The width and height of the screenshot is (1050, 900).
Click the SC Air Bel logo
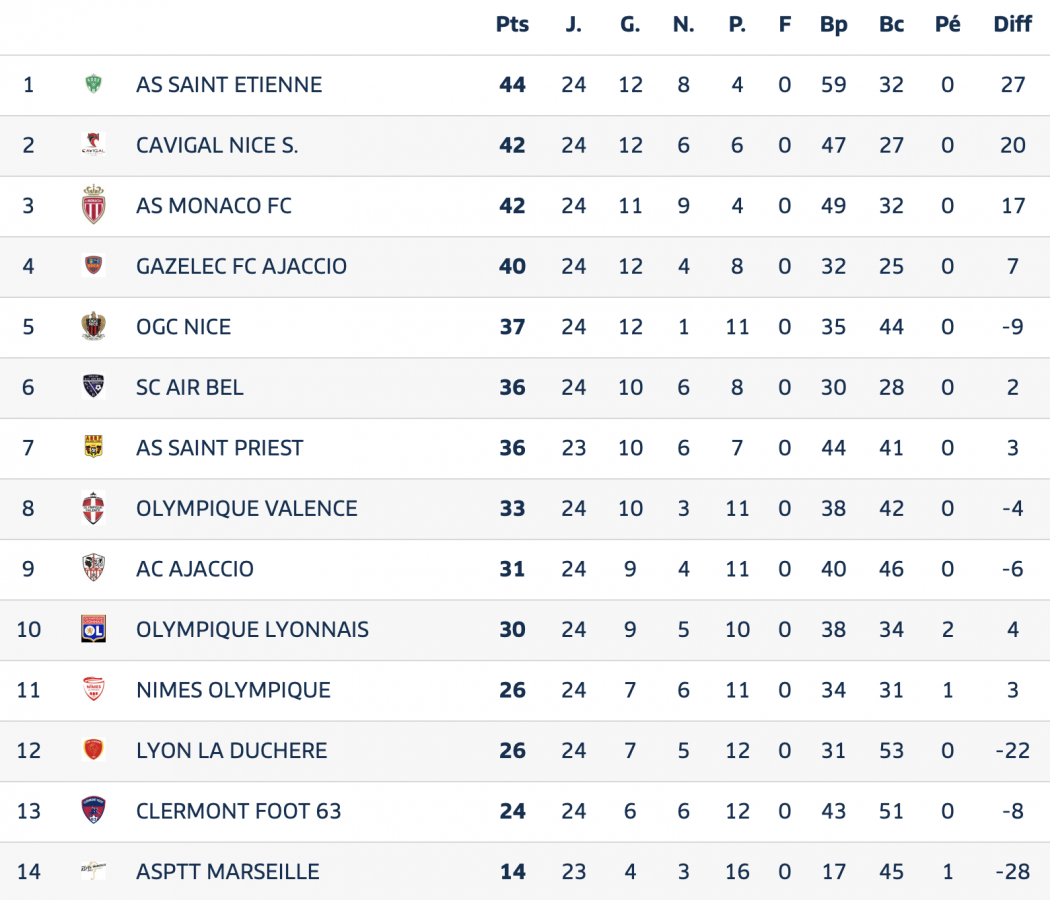pyautogui.click(x=93, y=387)
